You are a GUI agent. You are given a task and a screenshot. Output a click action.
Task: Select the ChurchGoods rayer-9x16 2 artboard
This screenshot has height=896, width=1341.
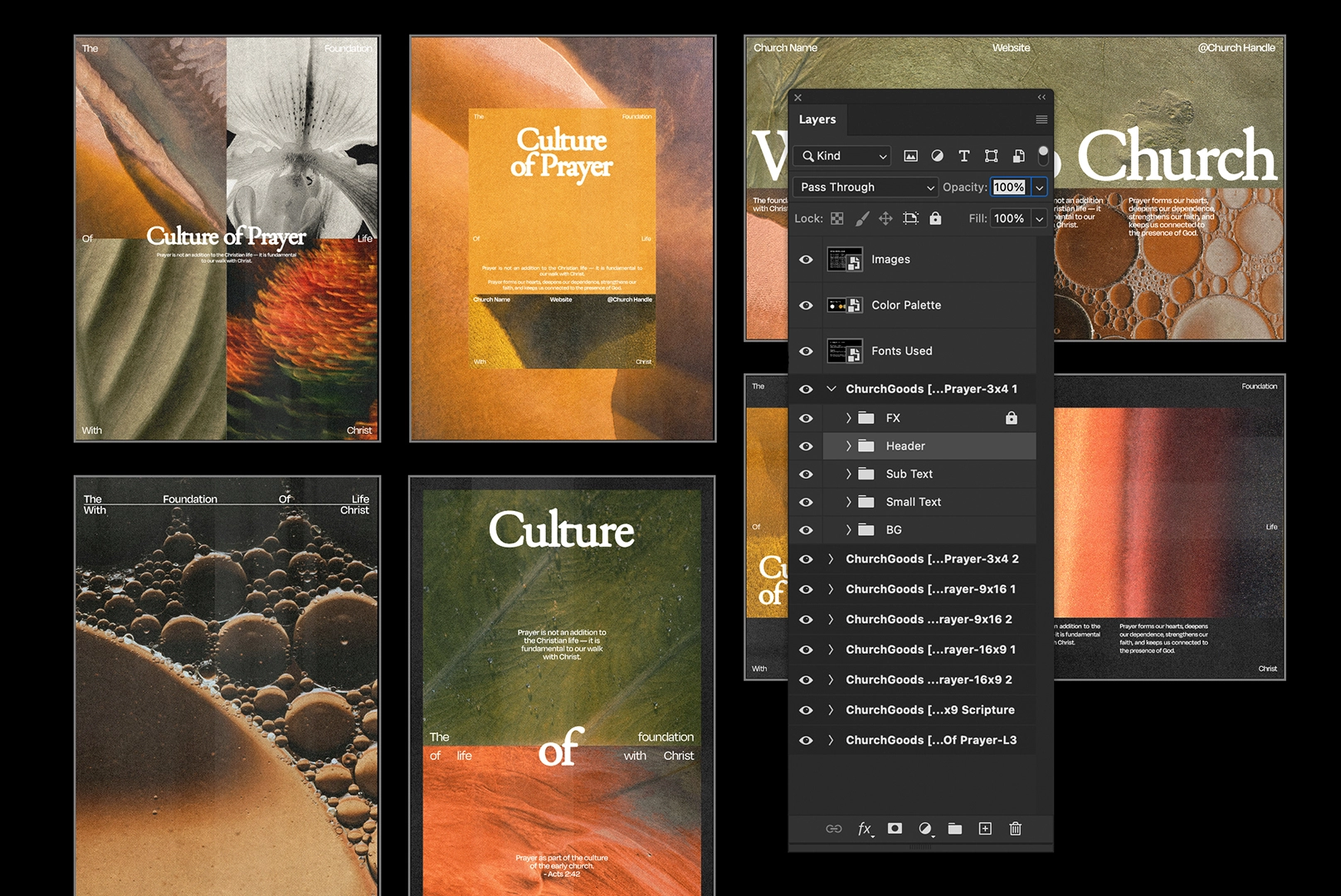tap(929, 620)
